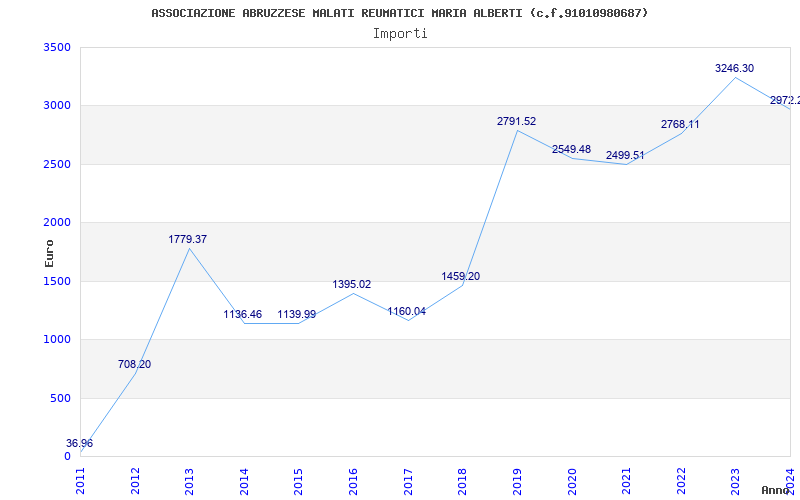The image size is (800, 500).
Task: Click the 2768.11 value label
Action: point(680,124)
